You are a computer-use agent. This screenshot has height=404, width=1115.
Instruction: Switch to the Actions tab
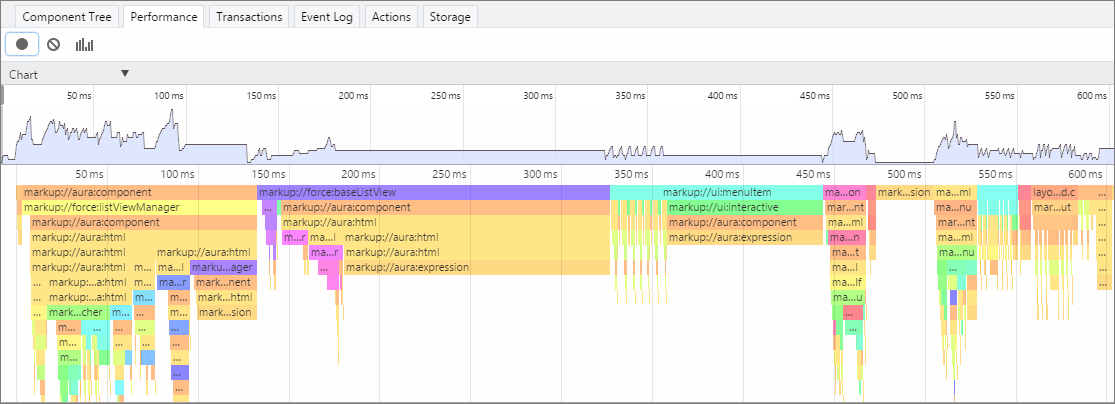[x=391, y=17]
